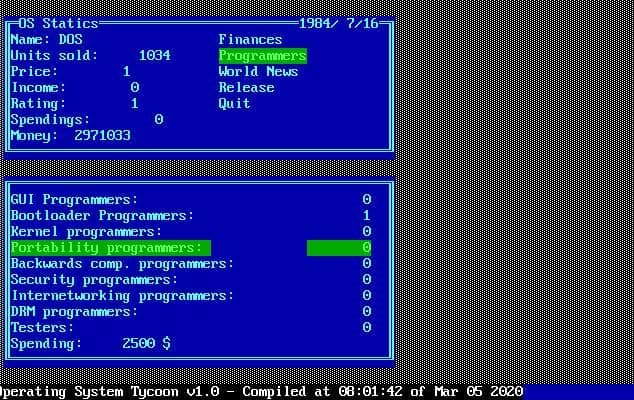
Task: Click the GUI Programmers count value
Action: click(366, 199)
